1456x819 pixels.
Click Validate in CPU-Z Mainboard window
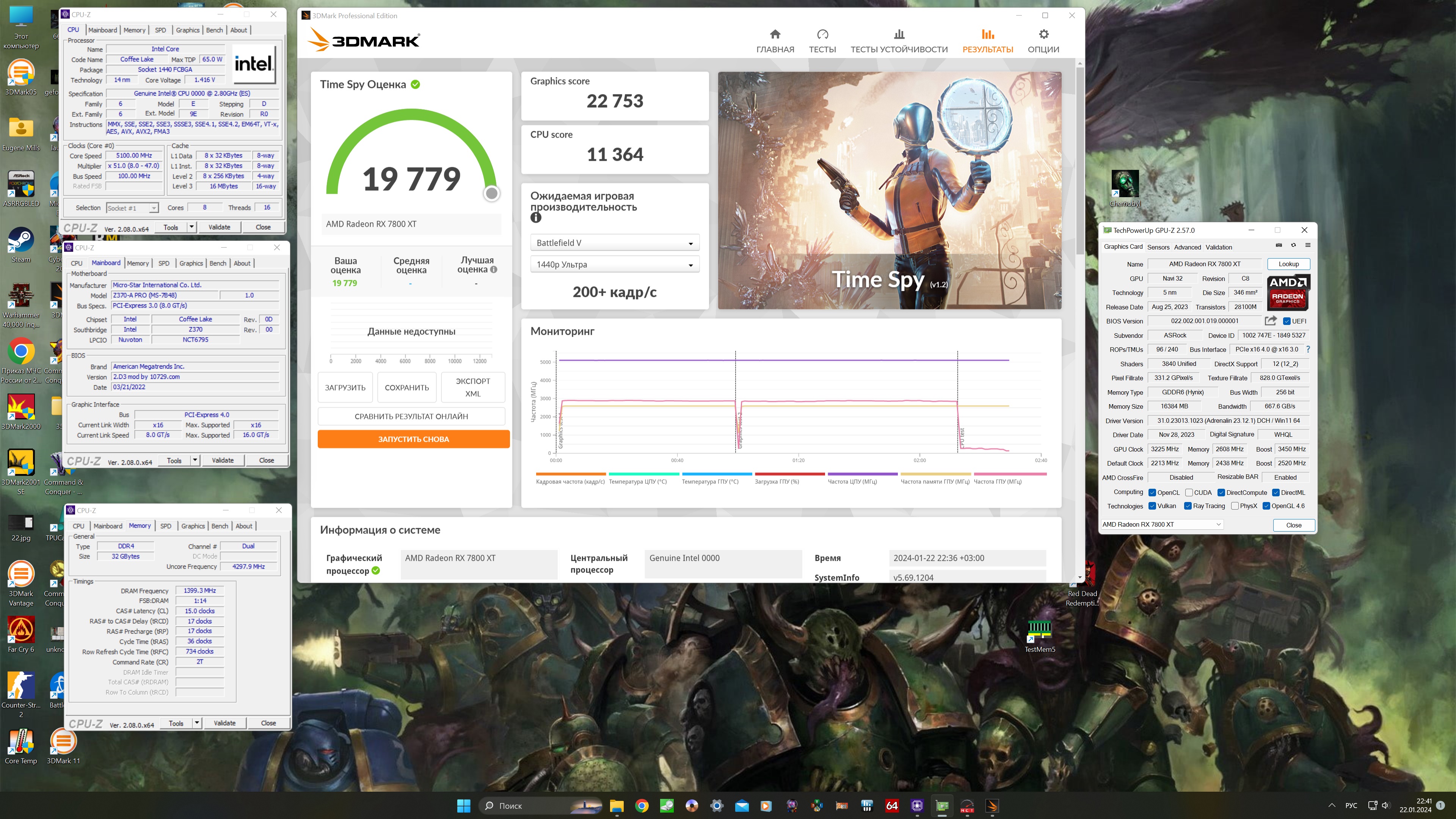pos(223,461)
